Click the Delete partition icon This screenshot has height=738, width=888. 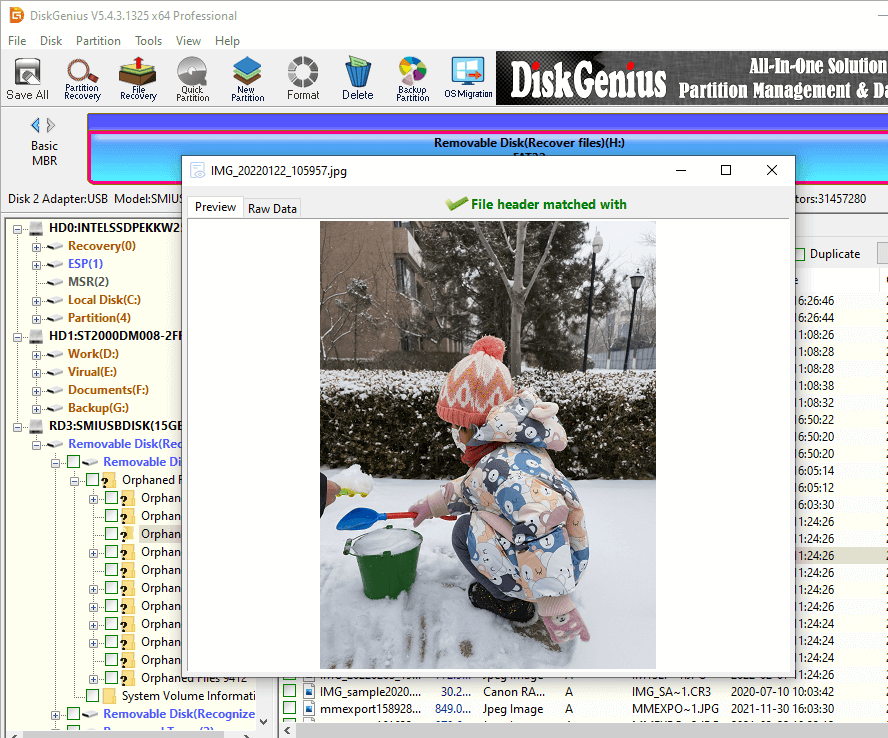[x=357, y=79]
